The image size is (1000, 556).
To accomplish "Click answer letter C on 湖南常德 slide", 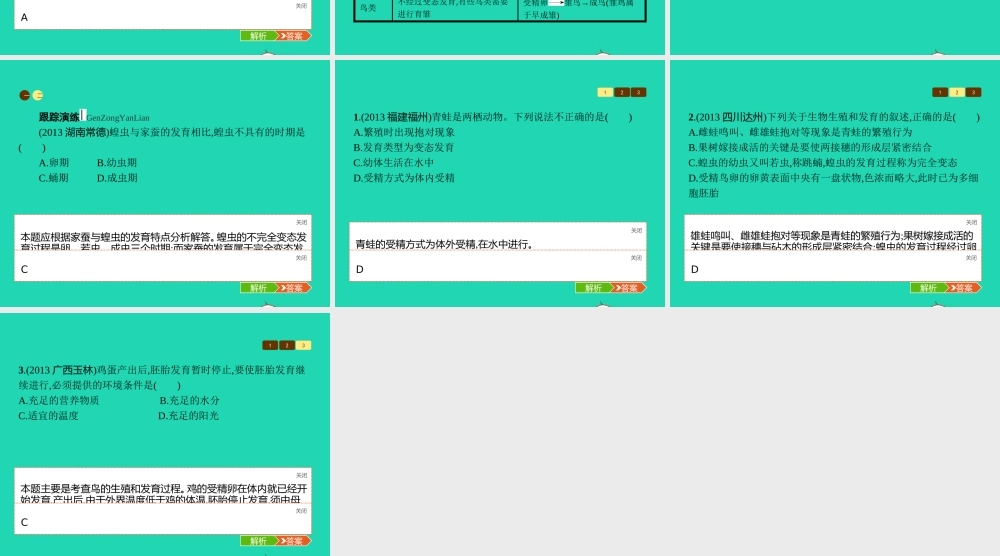I will click(24, 270).
